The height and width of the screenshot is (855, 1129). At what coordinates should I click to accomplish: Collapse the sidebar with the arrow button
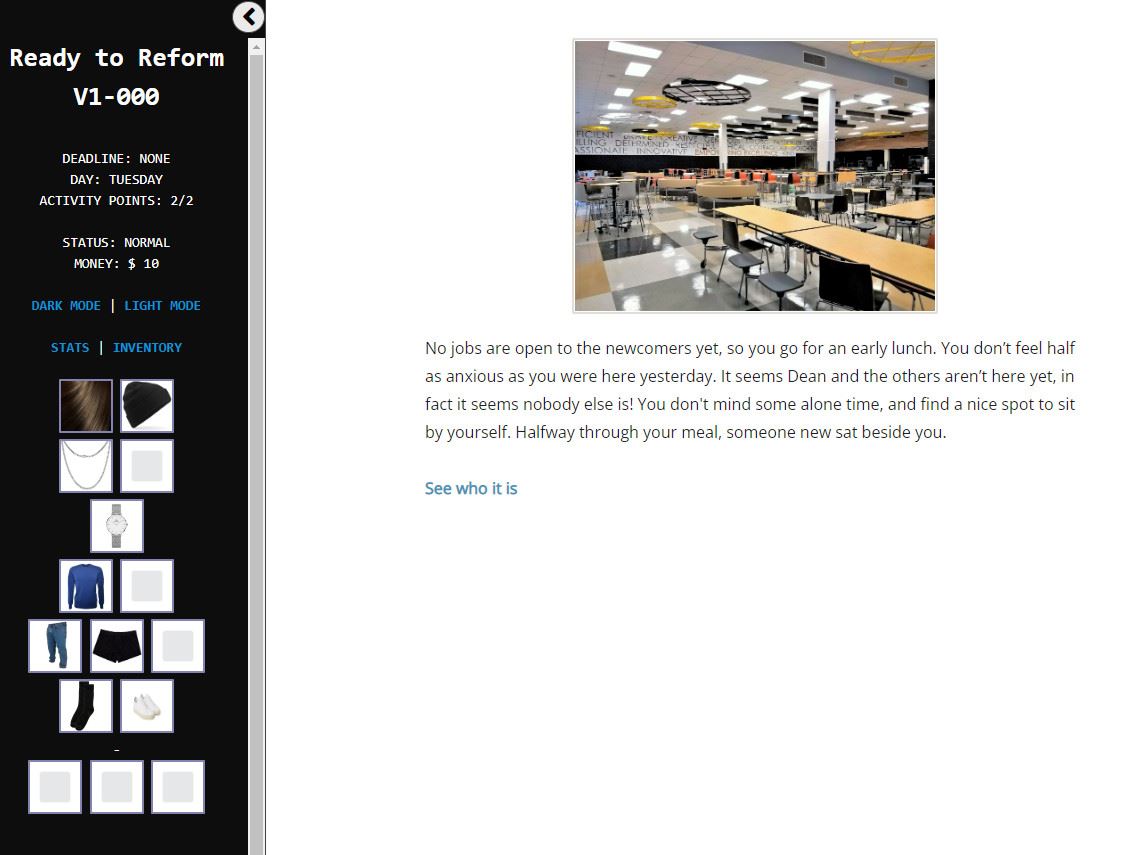click(x=248, y=17)
